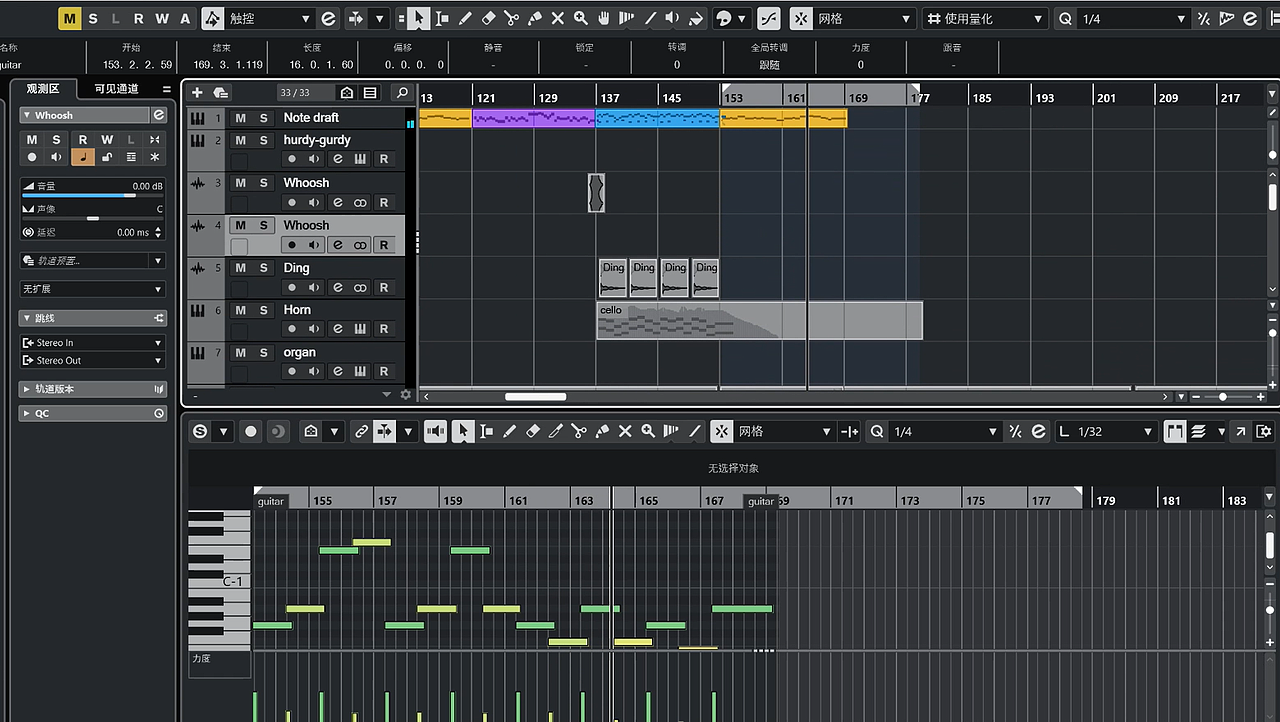Select the Draw pencil tool in key editor
Viewport: 1280px width, 722px height.
pyautogui.click(x=509, y=431)
